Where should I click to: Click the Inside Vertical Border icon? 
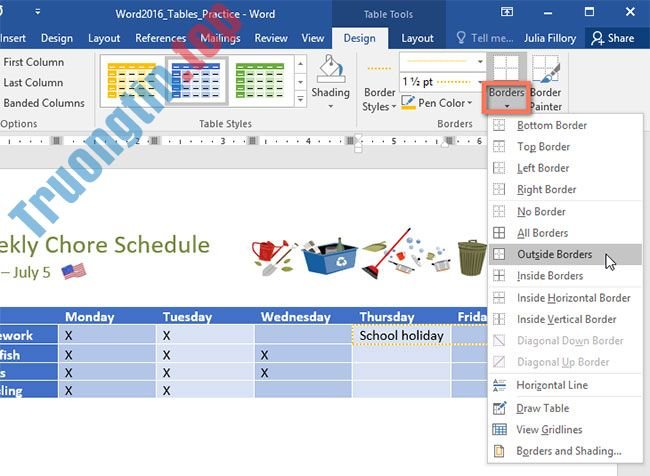(499, 319)
